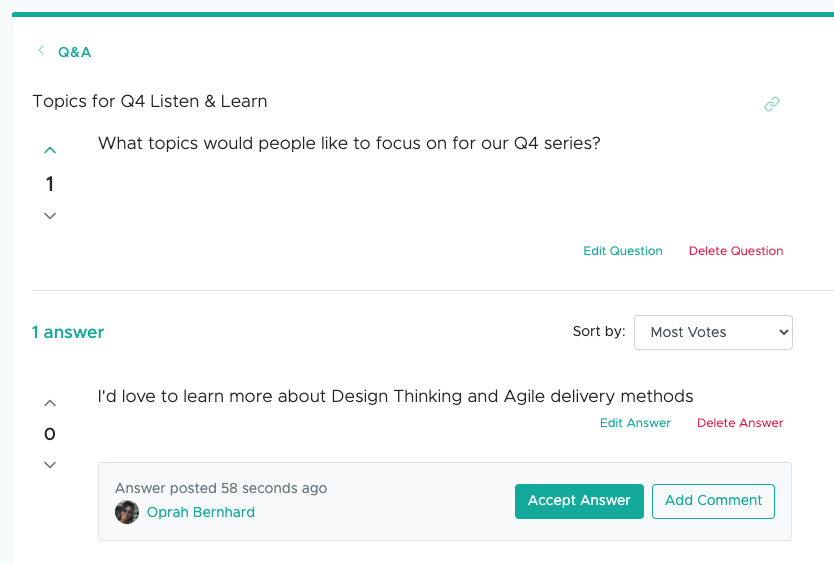Open the Sort by Most Votes dropdown
The height and width of the screenshot is (564, 834).
[713, 332]
